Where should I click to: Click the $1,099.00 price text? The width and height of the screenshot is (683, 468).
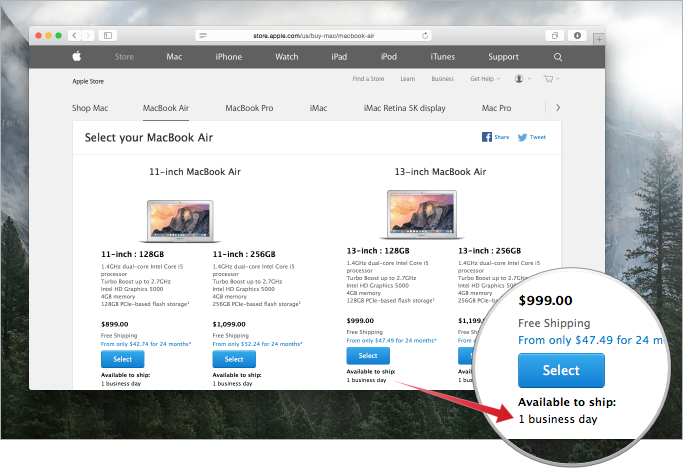coord(229,324)
